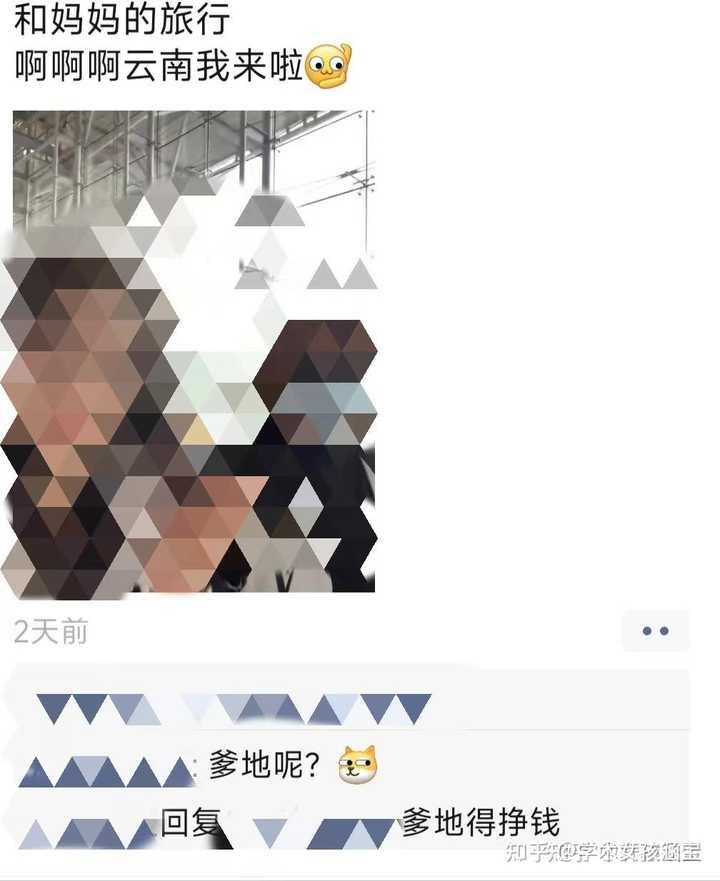
Task: Reply to the comment 爹地得挣钱
Action: (x=481, y=823)
